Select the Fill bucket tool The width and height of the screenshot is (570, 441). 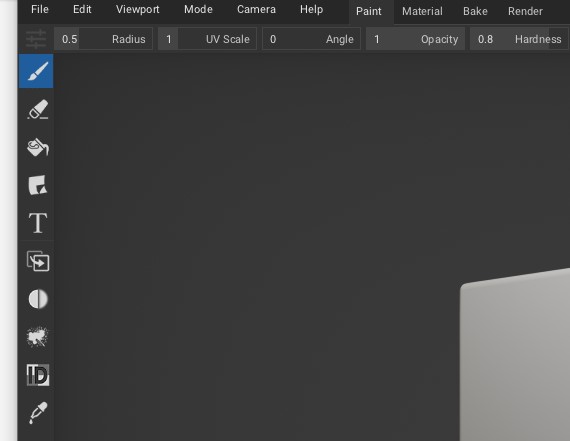[38, 147]
